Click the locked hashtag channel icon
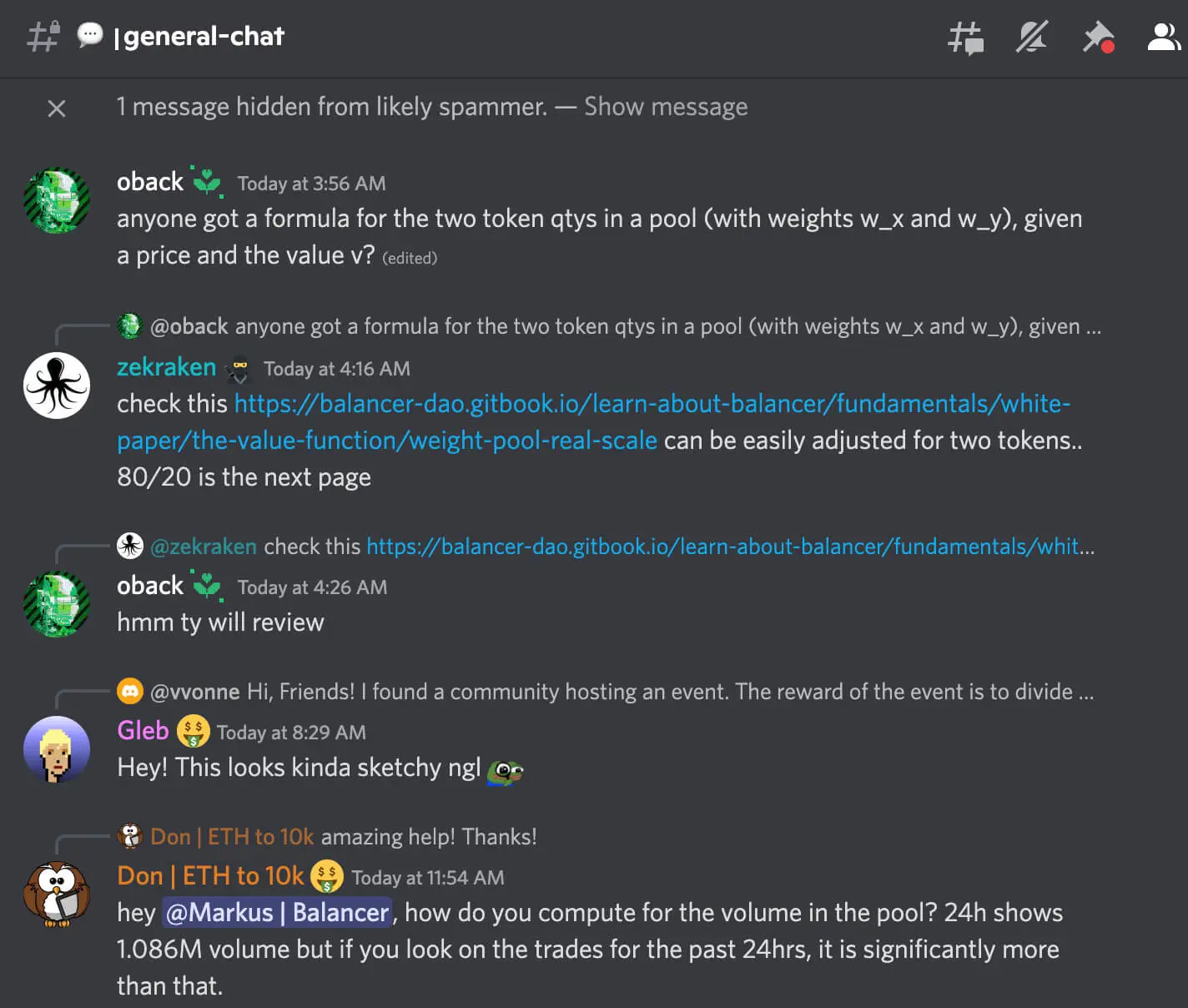The height and width of the screenshot is (1008, 1188). pyautogui.click(x=43, y=38)
